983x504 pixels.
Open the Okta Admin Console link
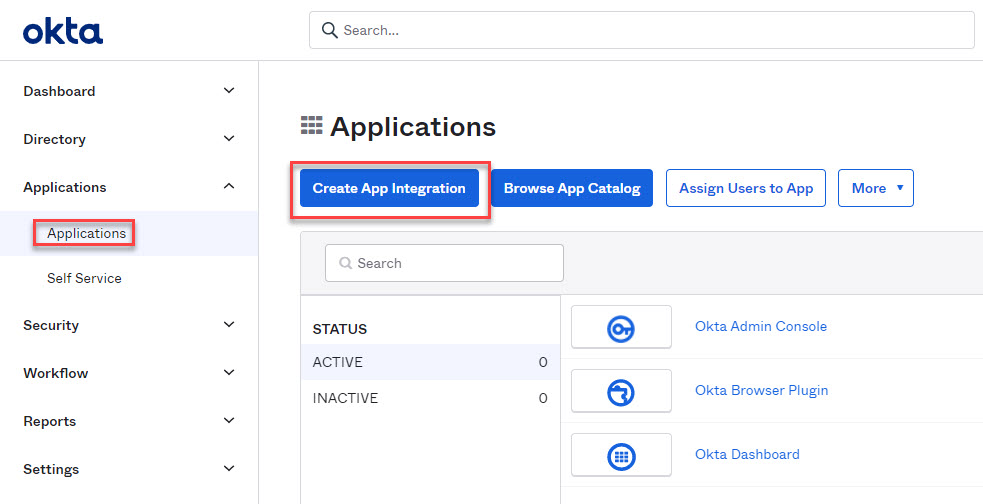point(761,326)
